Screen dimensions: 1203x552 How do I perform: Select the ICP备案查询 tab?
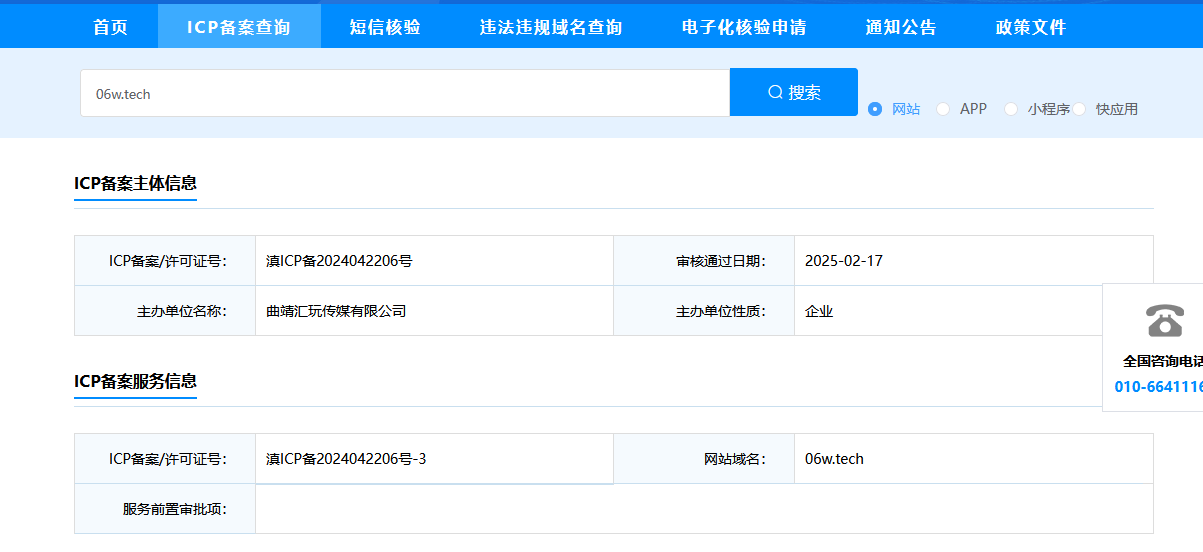(239, 27)
